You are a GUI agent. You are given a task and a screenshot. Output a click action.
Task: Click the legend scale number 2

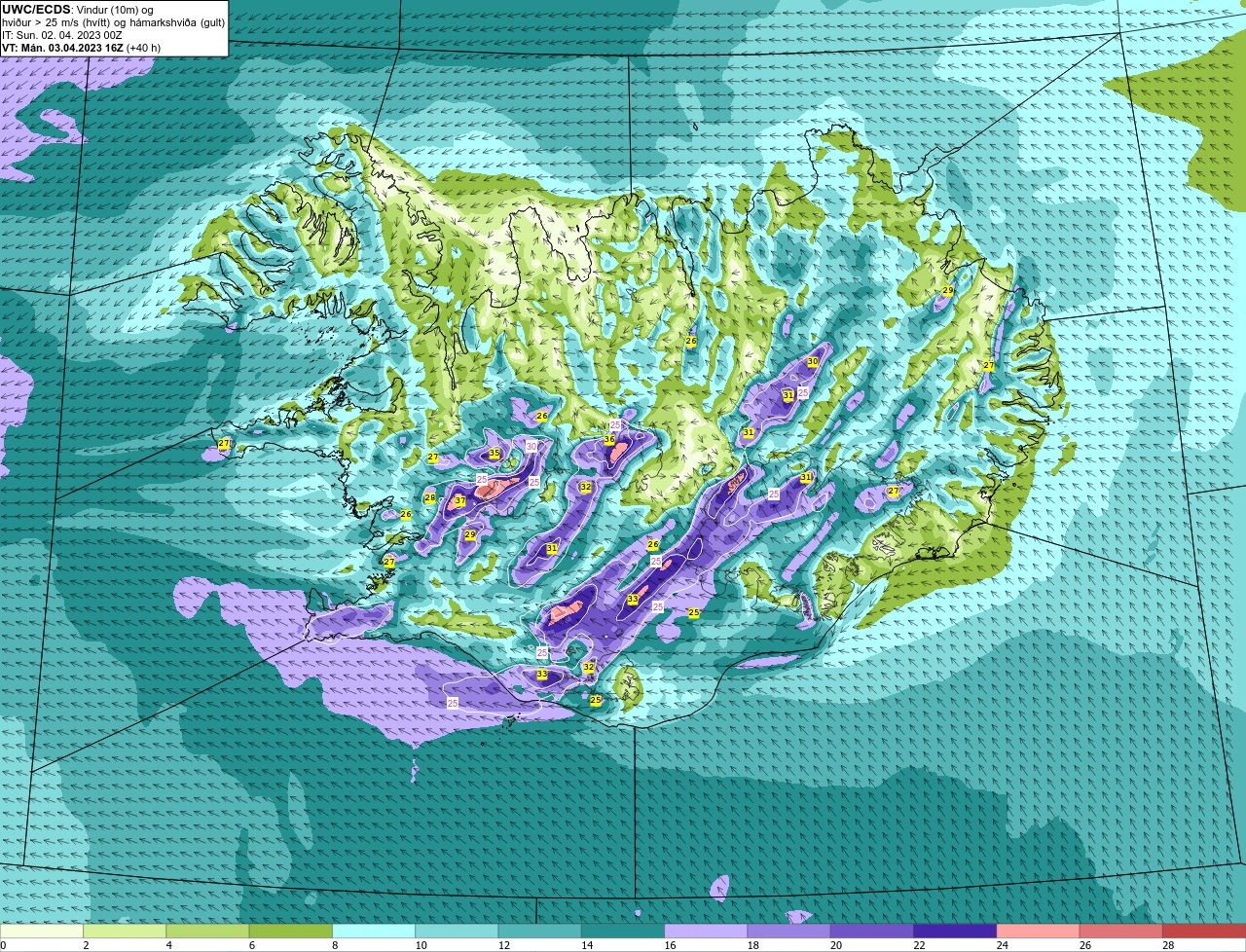coord(87,945)
